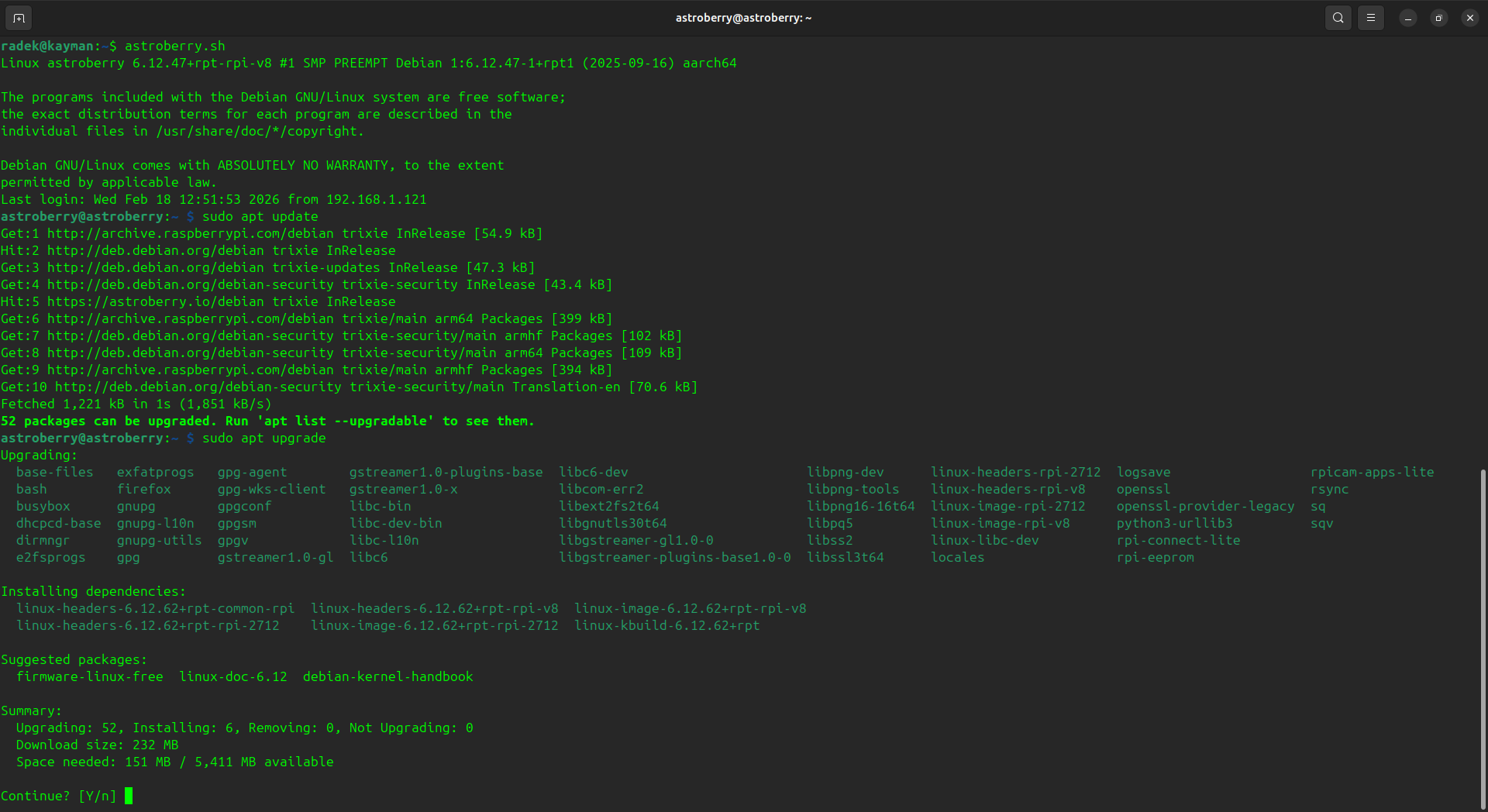The width and height of the screenshot is (1488, 812).
Task: Click the firefox package name
Action: coord(143,490)
